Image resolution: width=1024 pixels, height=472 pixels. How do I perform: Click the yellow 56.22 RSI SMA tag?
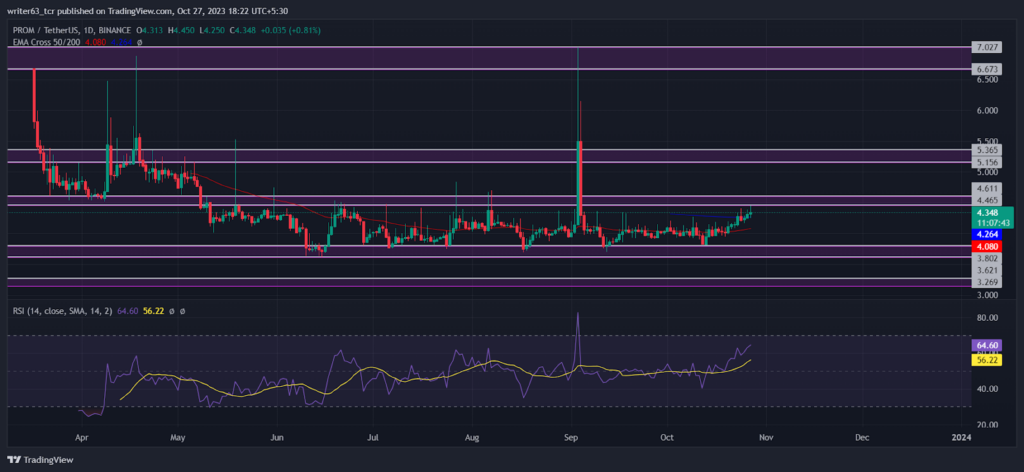click(987, 359)
